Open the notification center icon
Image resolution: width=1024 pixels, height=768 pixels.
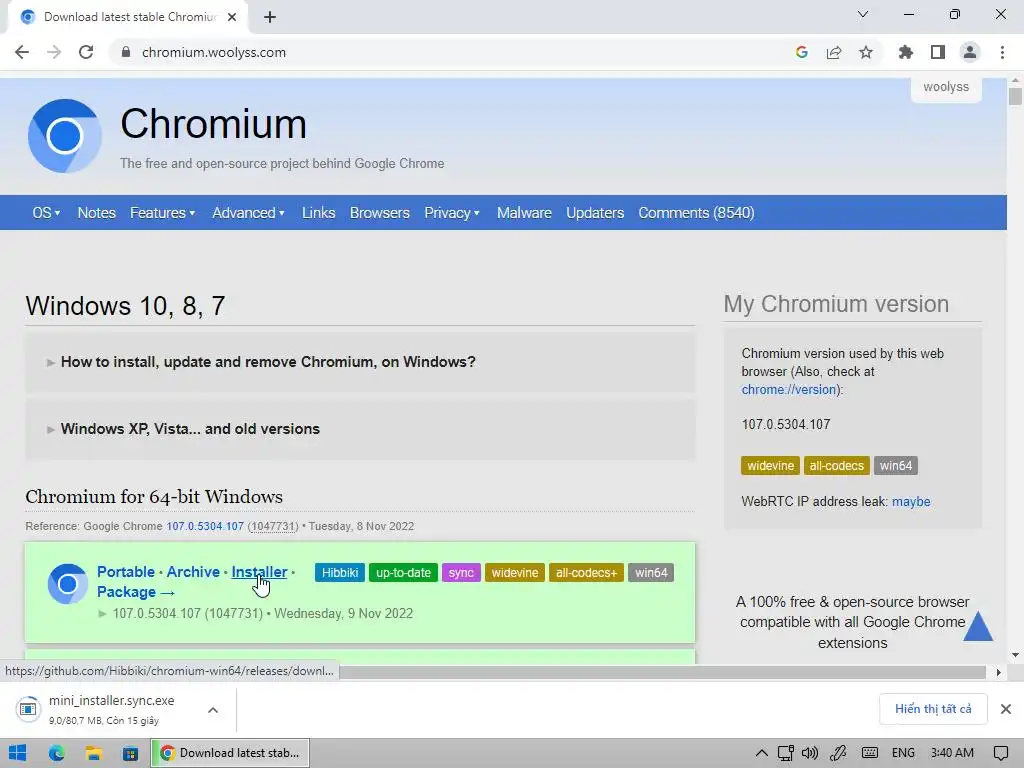point(1000,753)
